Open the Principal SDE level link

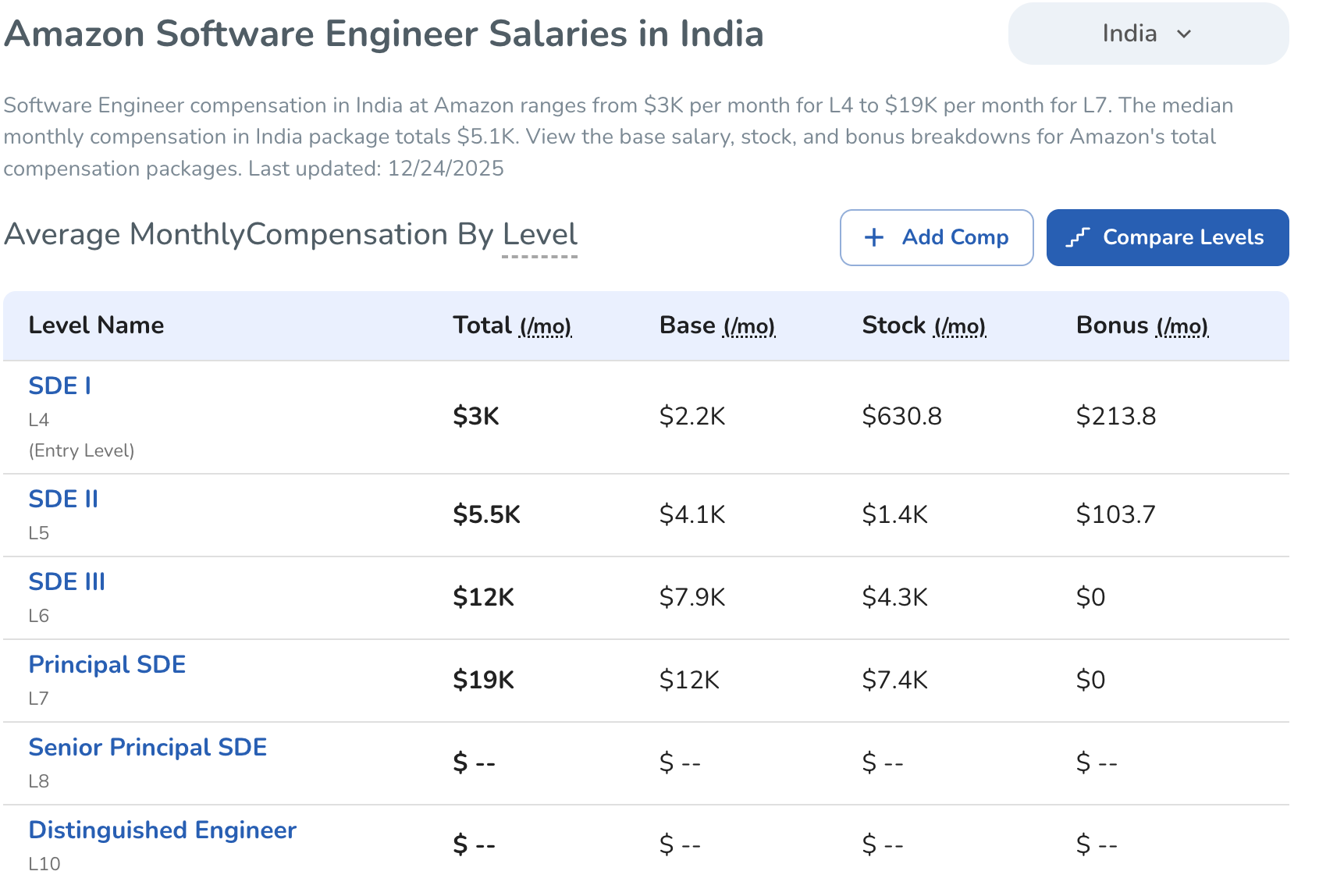[107, 664]
